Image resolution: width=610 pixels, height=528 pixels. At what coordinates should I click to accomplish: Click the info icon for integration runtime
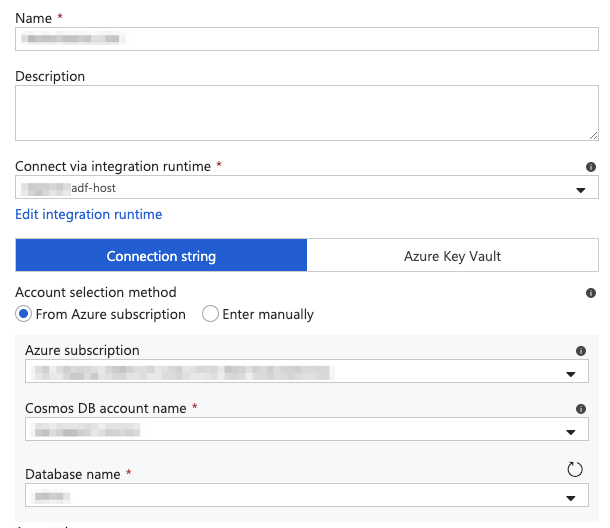[590, 167]
